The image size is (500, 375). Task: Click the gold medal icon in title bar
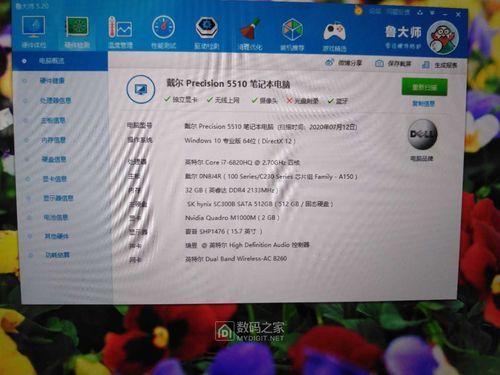tap(358, 11)
